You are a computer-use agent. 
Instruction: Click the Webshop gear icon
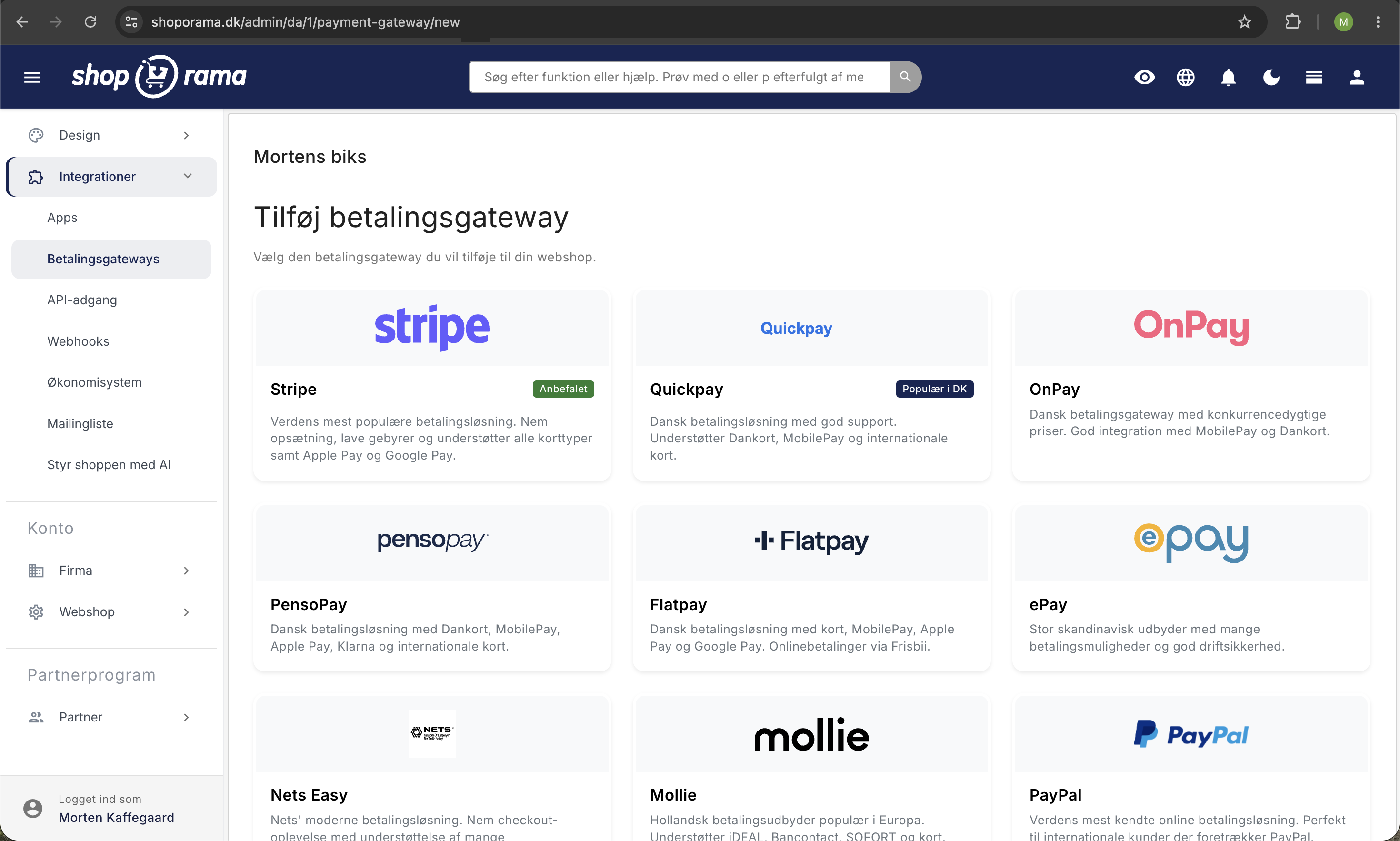(36, 612)
